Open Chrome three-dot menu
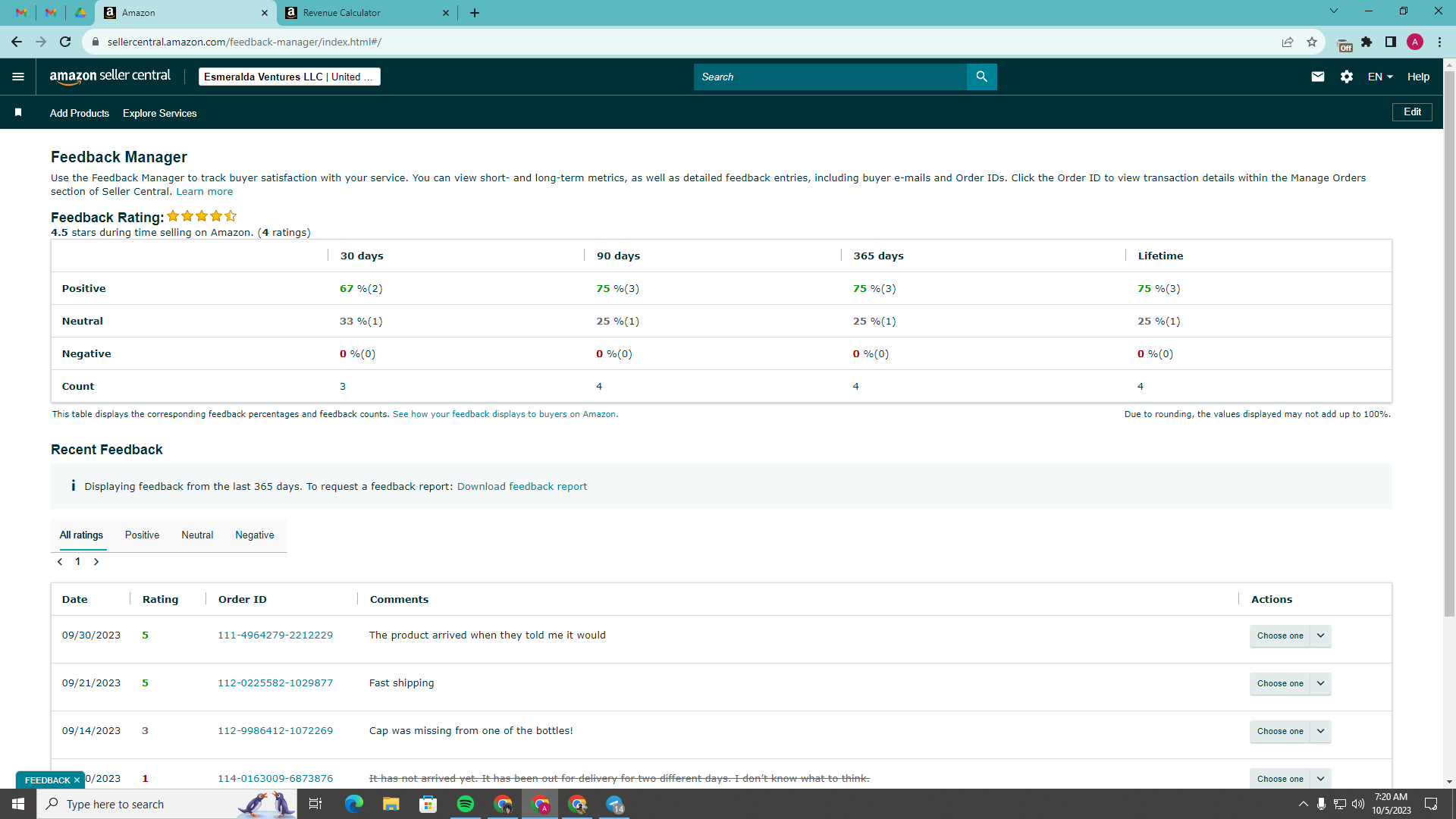Viewport: 1456px width, 819px height. pyautogui.click(x=1439, y=42)
